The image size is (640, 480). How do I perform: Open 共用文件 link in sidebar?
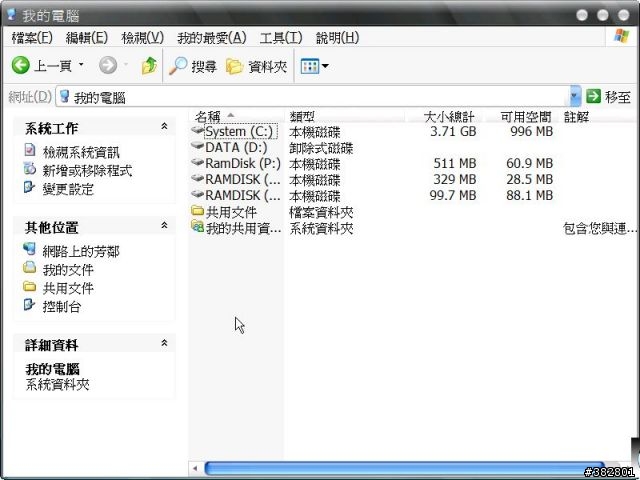(68, 288)
